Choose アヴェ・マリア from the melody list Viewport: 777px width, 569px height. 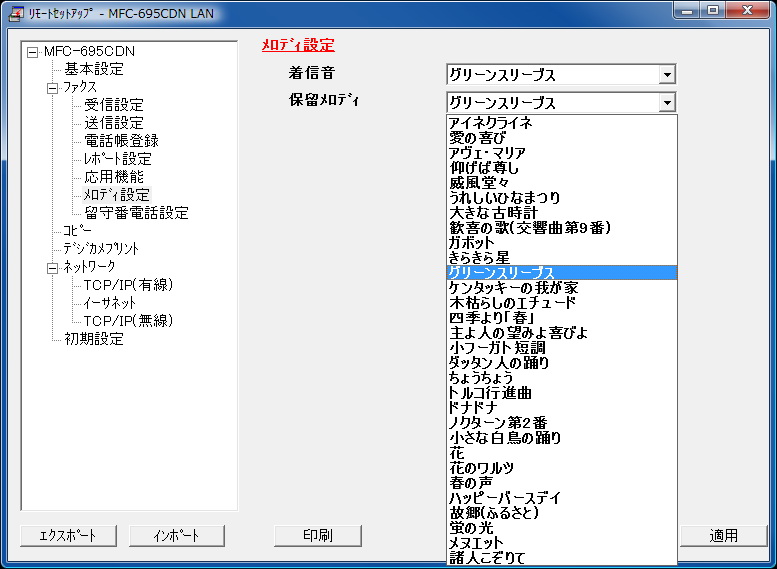[x=561, y=153]
